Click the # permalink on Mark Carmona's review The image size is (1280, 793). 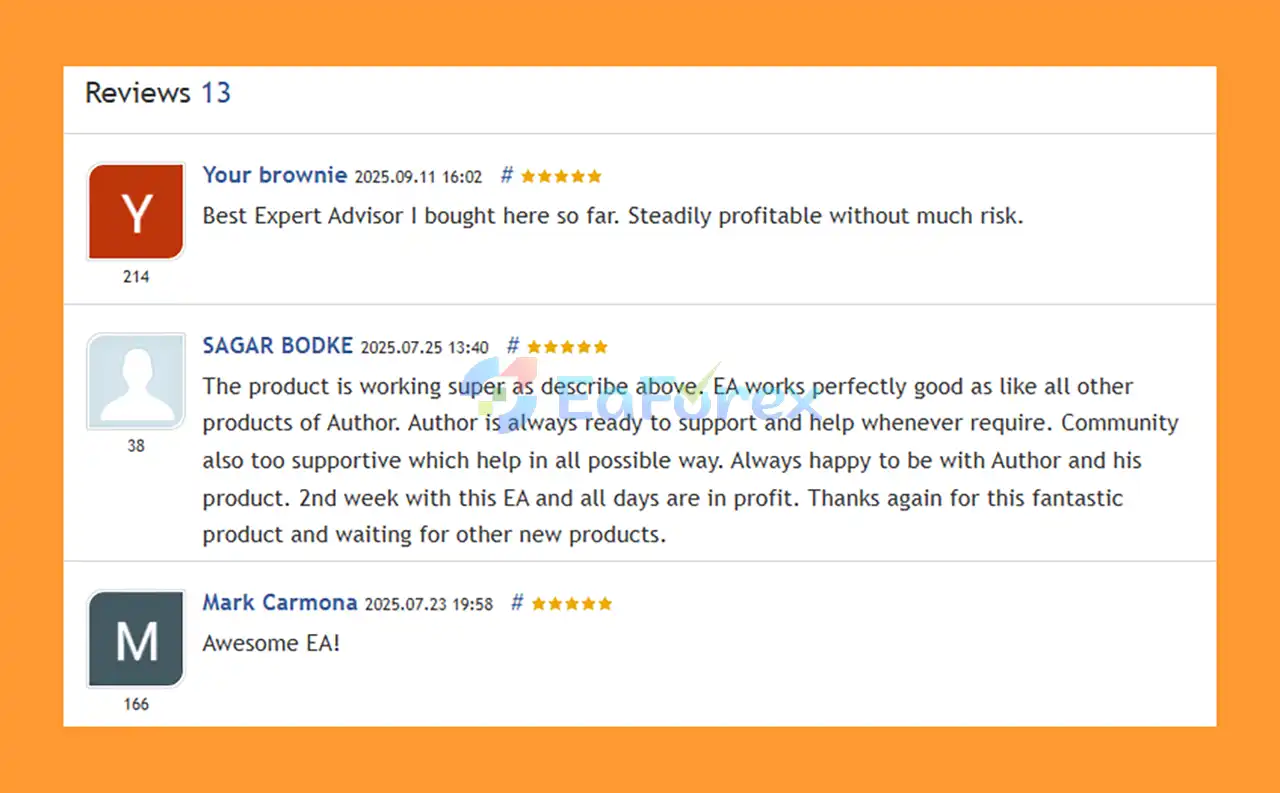(x=517, y=602)
